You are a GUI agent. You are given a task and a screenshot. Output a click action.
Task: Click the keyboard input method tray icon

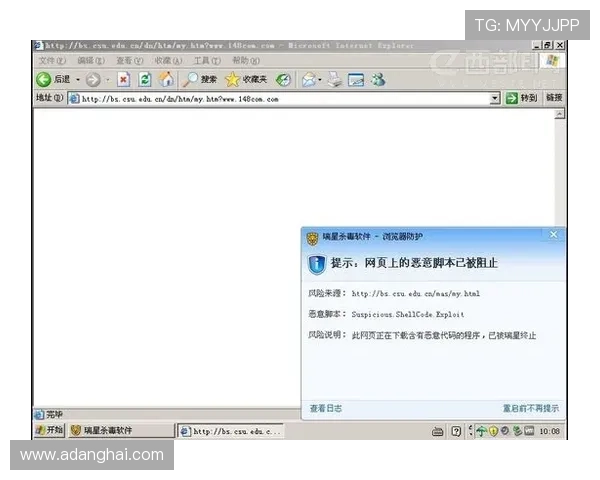[437, 432]
